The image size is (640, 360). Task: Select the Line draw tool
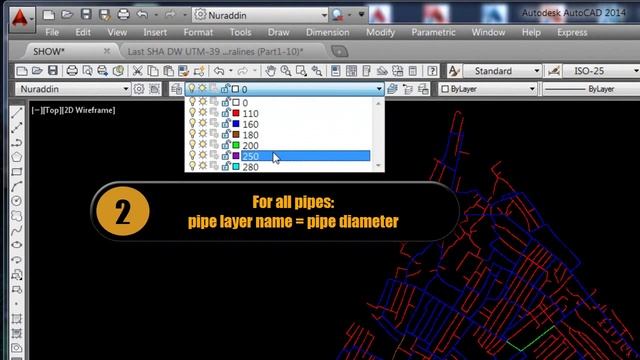point(16,113)
